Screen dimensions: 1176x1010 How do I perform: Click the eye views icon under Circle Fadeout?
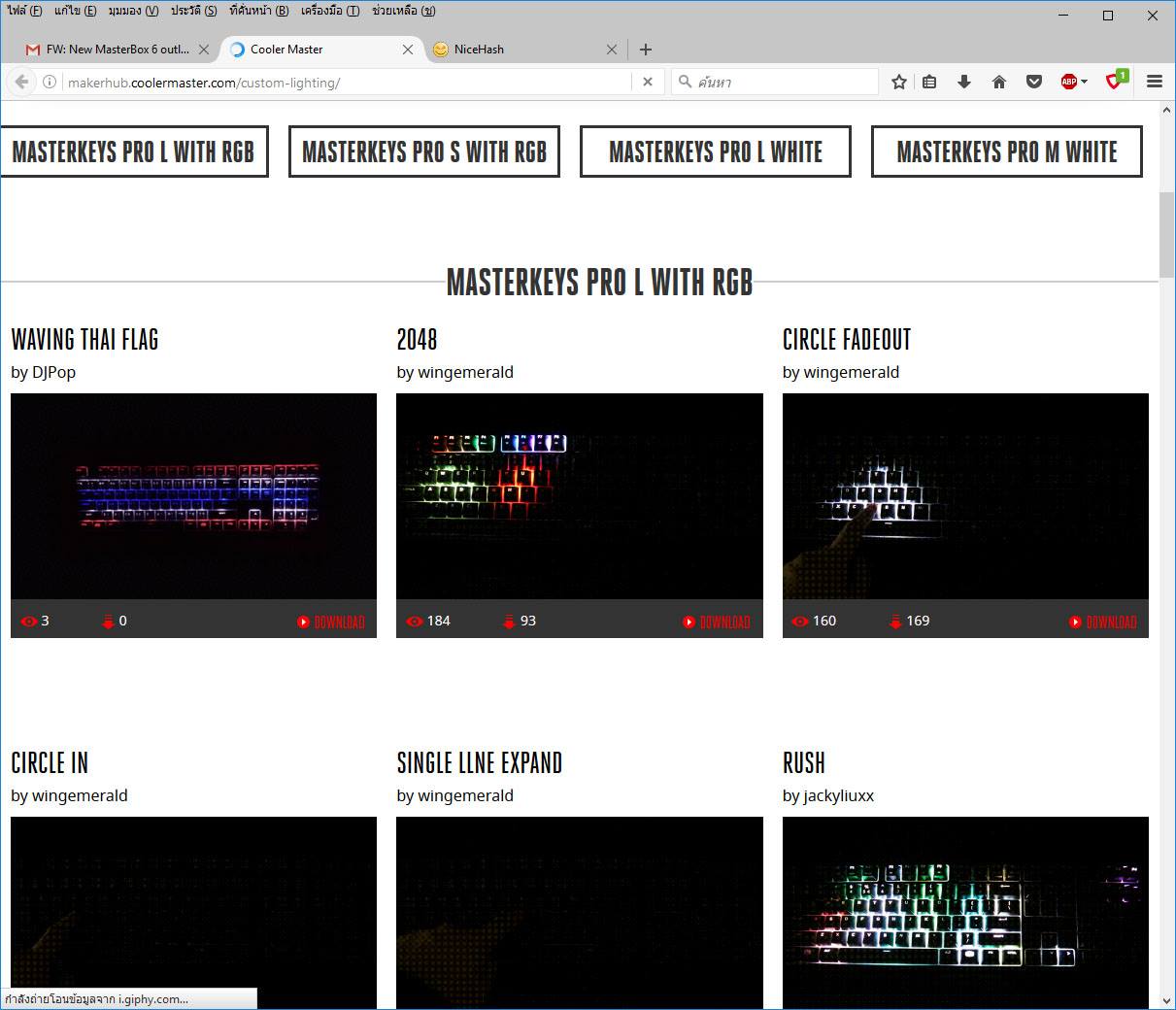pyautogui.click(x=800, y=622)
